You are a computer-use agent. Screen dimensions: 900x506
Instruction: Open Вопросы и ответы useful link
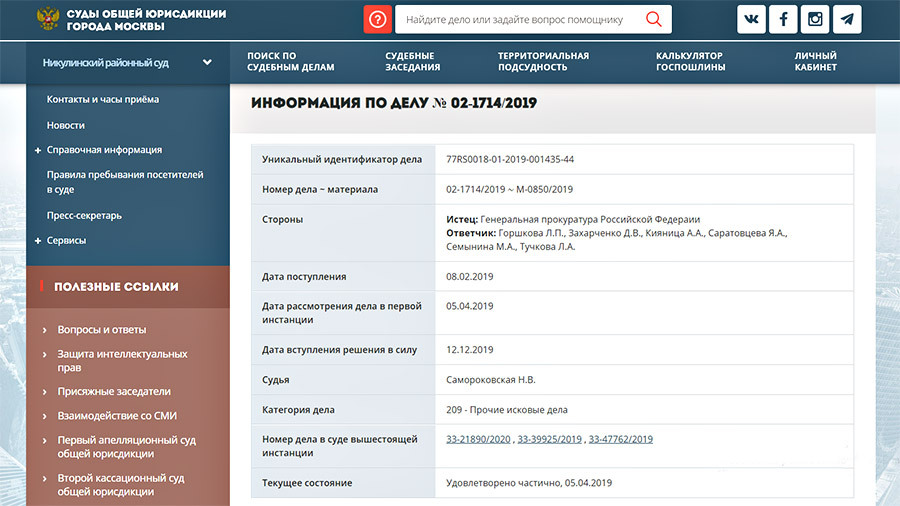(102, 329)
